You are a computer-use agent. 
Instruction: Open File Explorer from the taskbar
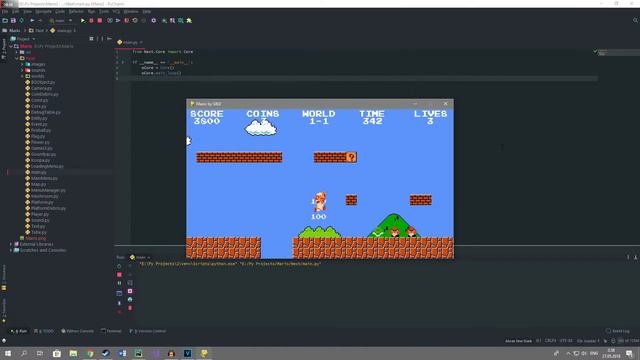pos(73,353)
